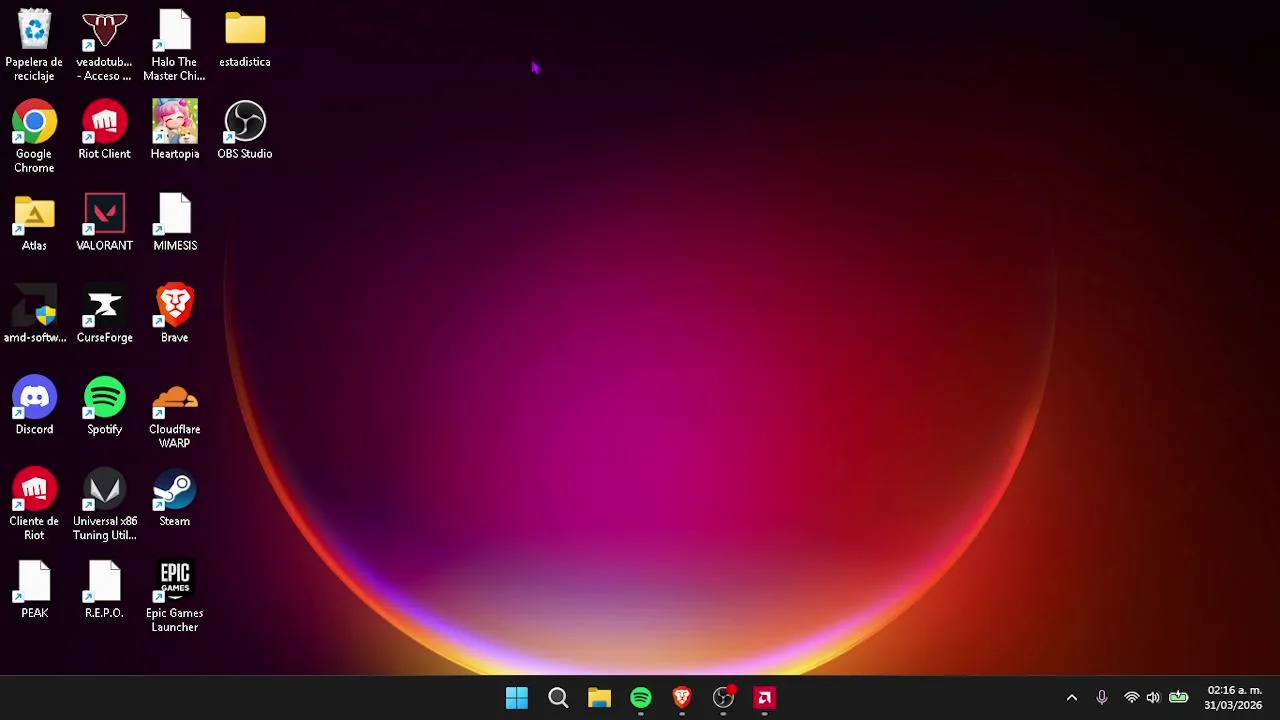The width and height of the screenshot is (1280, 720).
Task: Select the VALORANT desktop icon
Action: (x=104, y=222)
